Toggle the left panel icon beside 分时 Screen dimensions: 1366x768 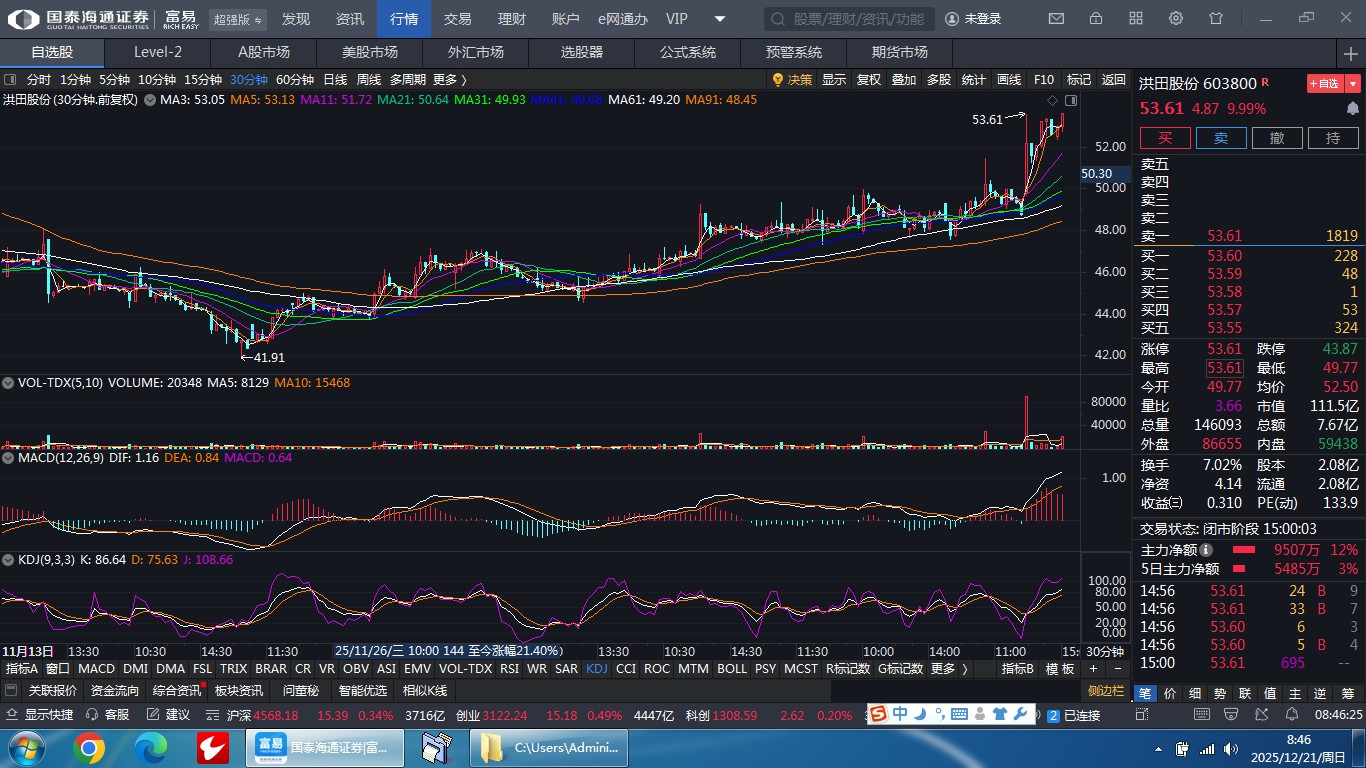pyautogui.click(x=10, y=80)
